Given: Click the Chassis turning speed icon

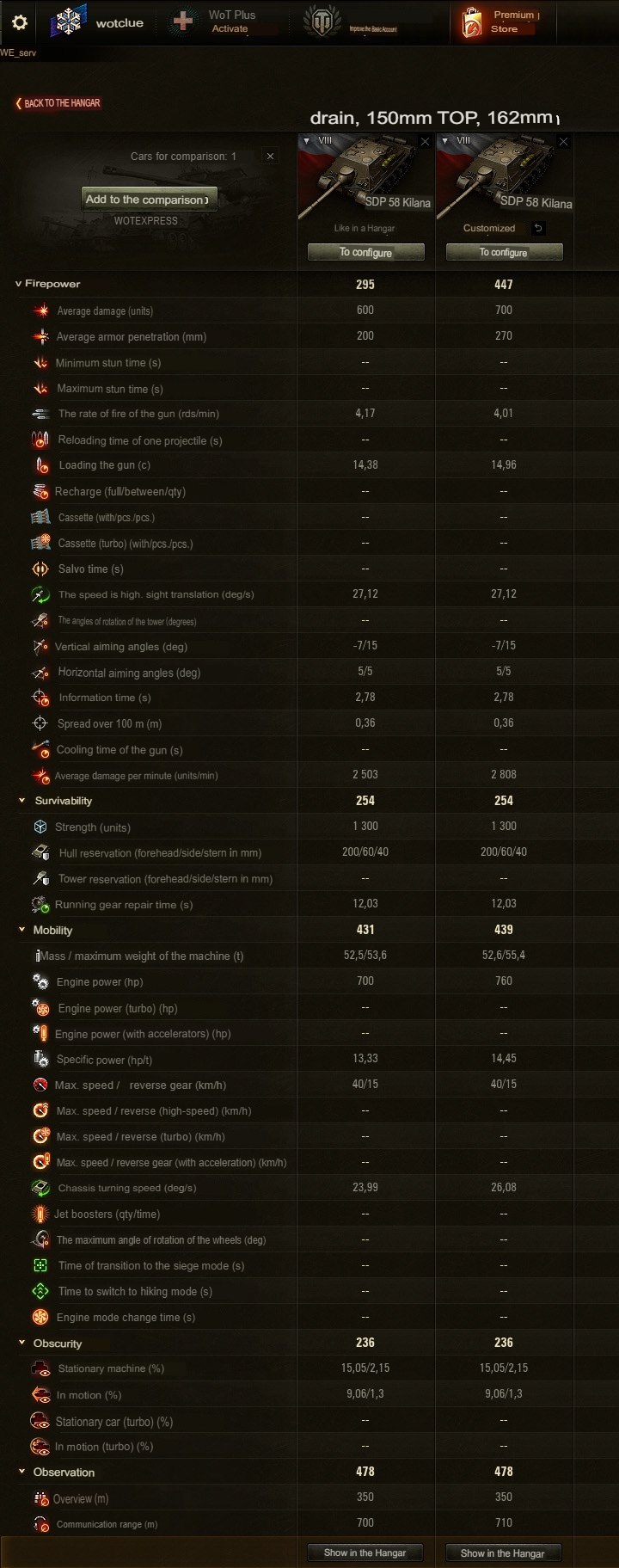Looking at the screenshot, I should tap(40, 1188).
